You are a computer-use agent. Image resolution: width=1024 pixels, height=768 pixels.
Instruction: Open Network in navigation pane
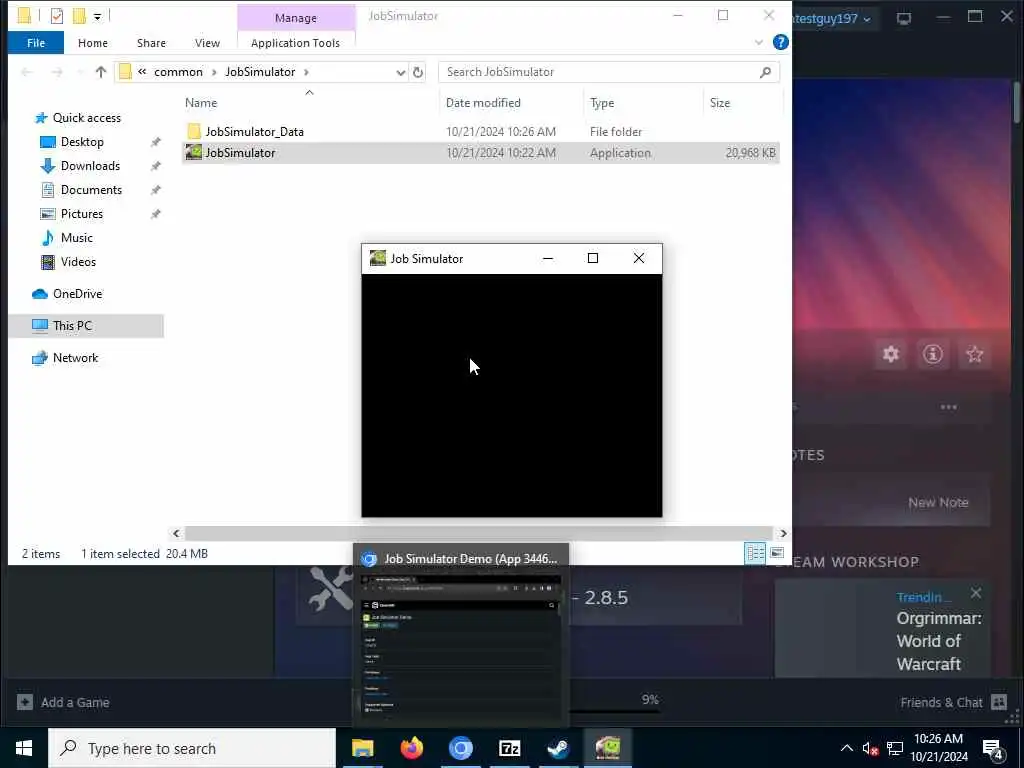point(75,358)
